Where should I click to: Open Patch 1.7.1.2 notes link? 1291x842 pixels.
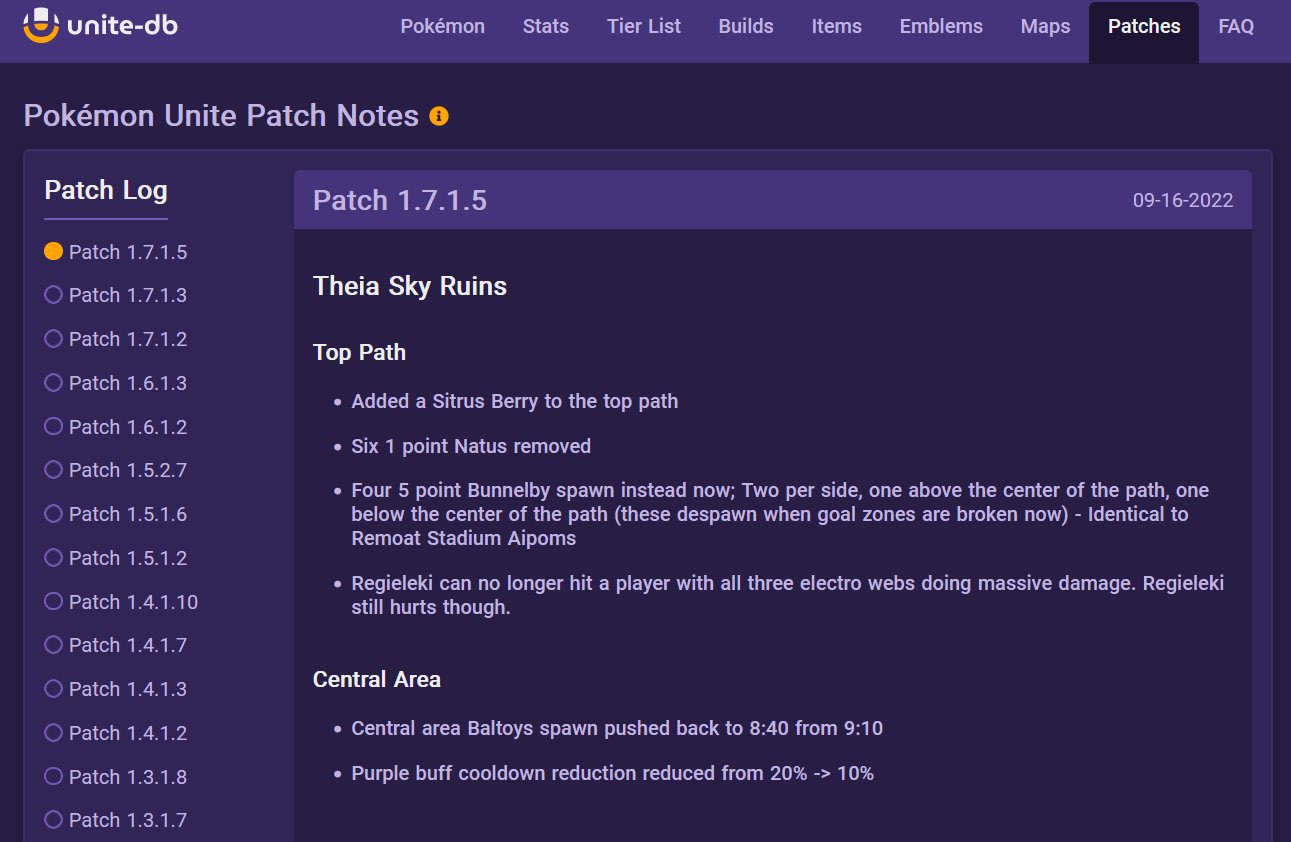[x=127, y=339]
